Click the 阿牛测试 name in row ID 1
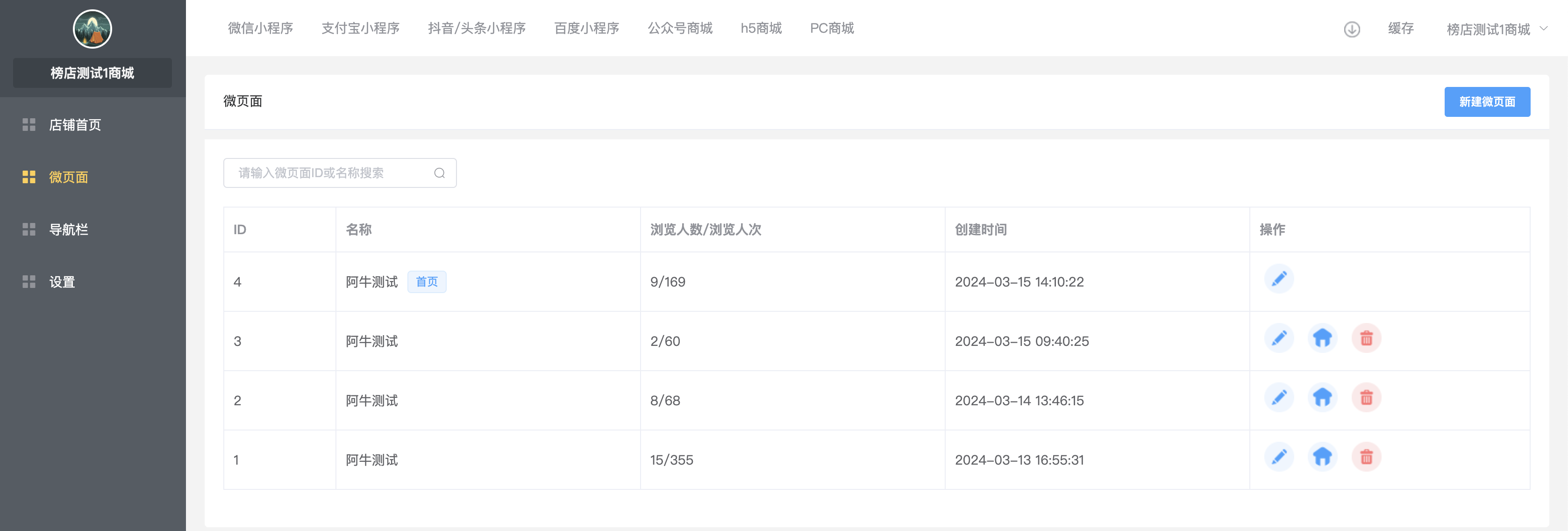The width and height of the screenshot is (1568, 531). point(371,460)
